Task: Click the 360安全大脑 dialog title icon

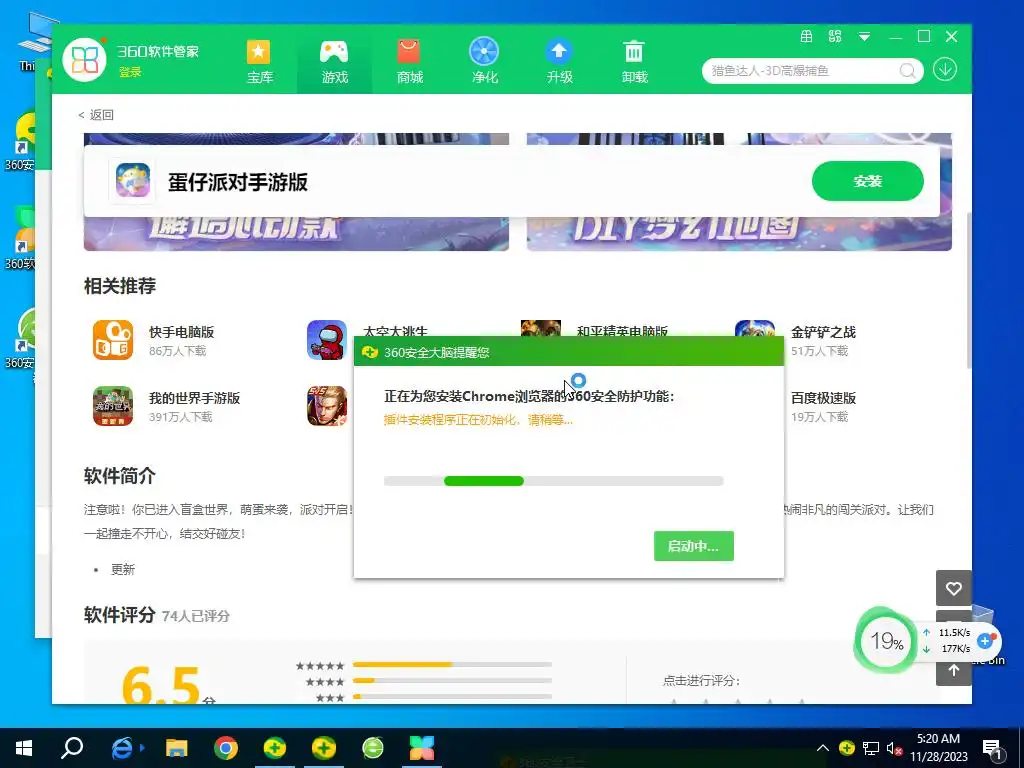Action: 370,352
